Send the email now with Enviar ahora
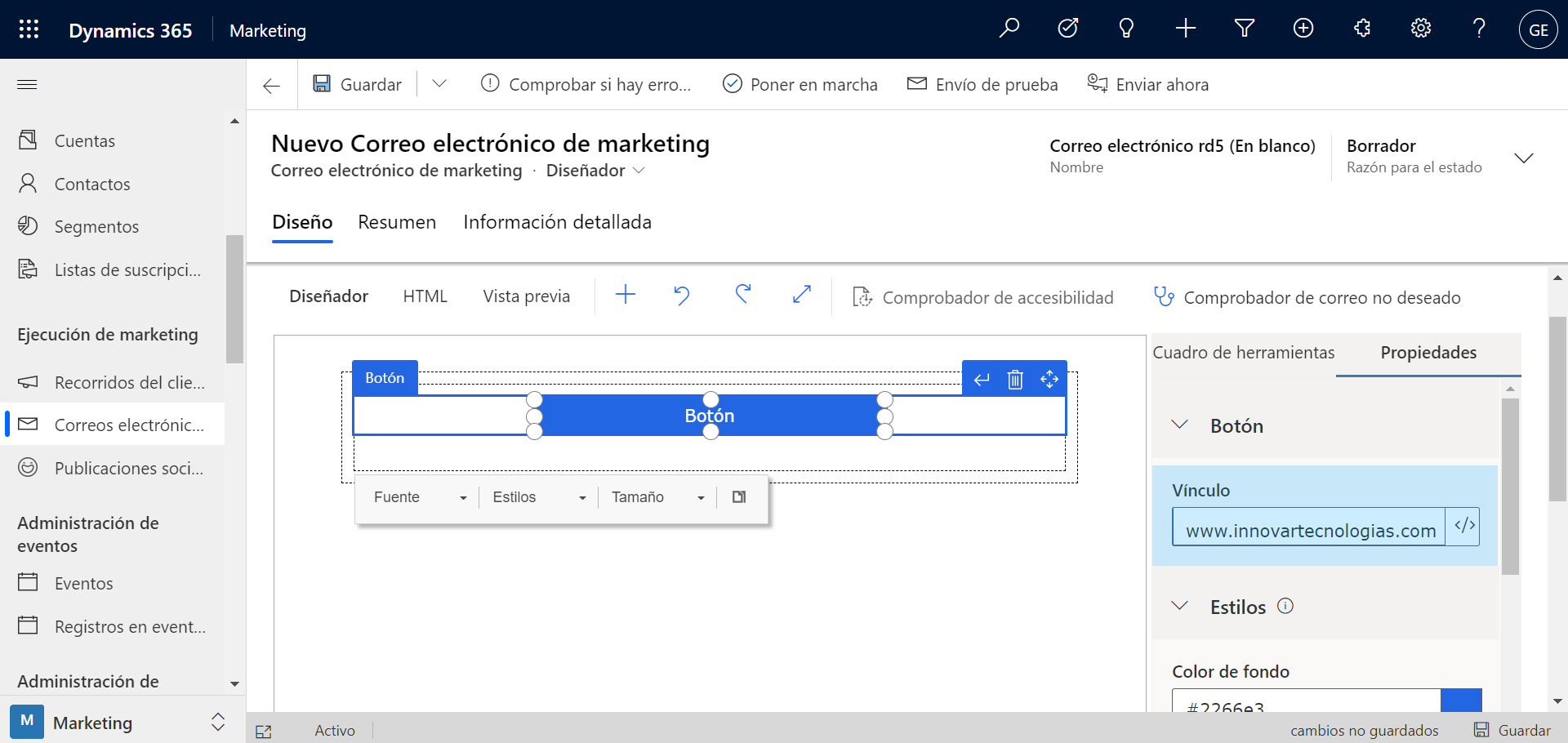 click(x=1147, y=84)
